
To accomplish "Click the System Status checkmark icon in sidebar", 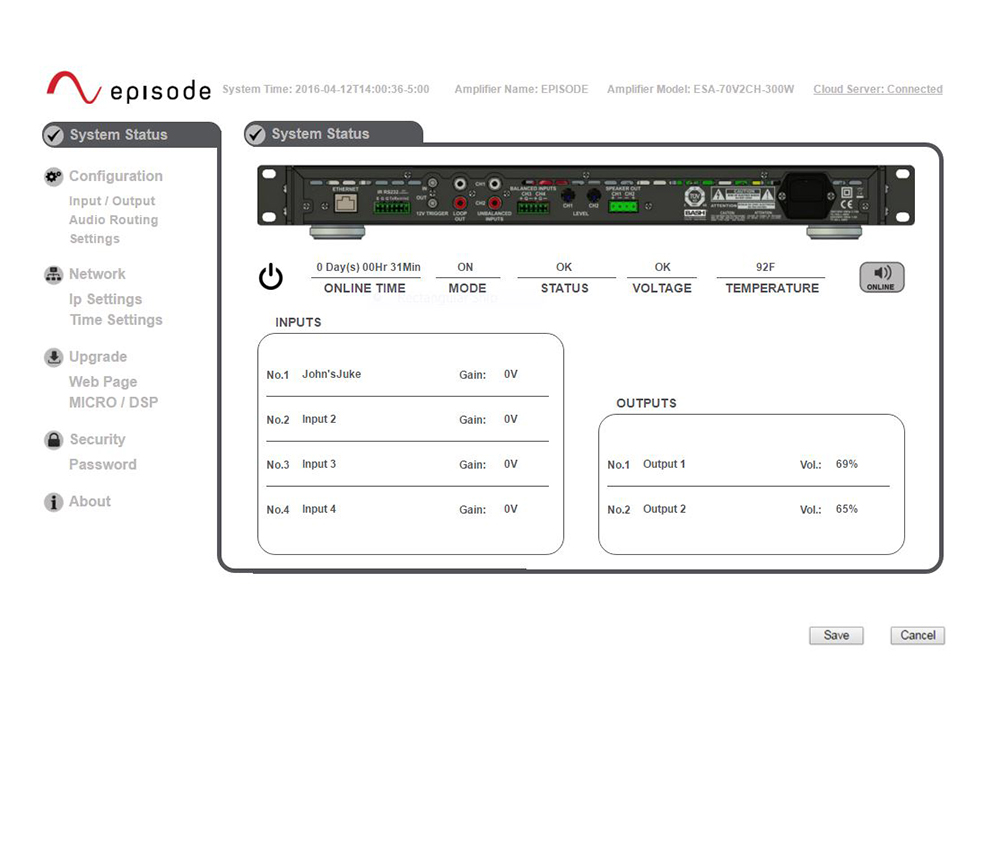I will (54, 135).
